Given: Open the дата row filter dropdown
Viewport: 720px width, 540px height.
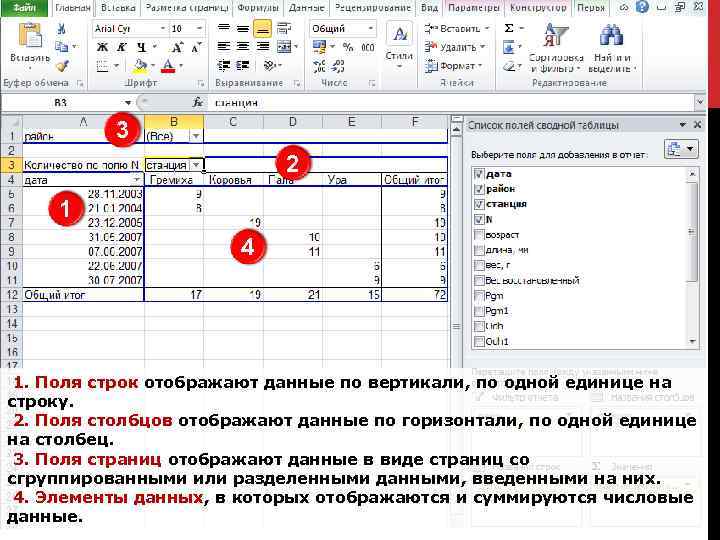Looking at the screenshot, I should point(137,180).
